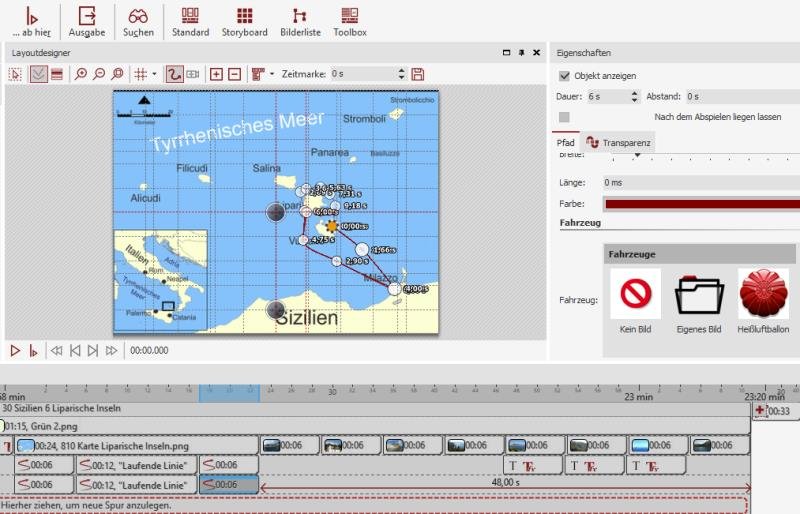Expand the grid options dropdown arrow

(x=154, y=74)
